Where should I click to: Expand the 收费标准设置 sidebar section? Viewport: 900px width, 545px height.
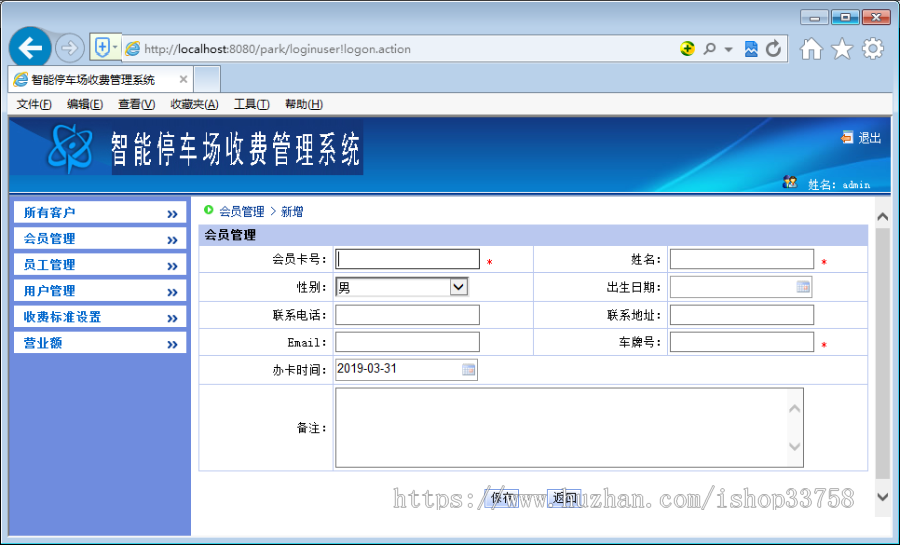point(100,317)
